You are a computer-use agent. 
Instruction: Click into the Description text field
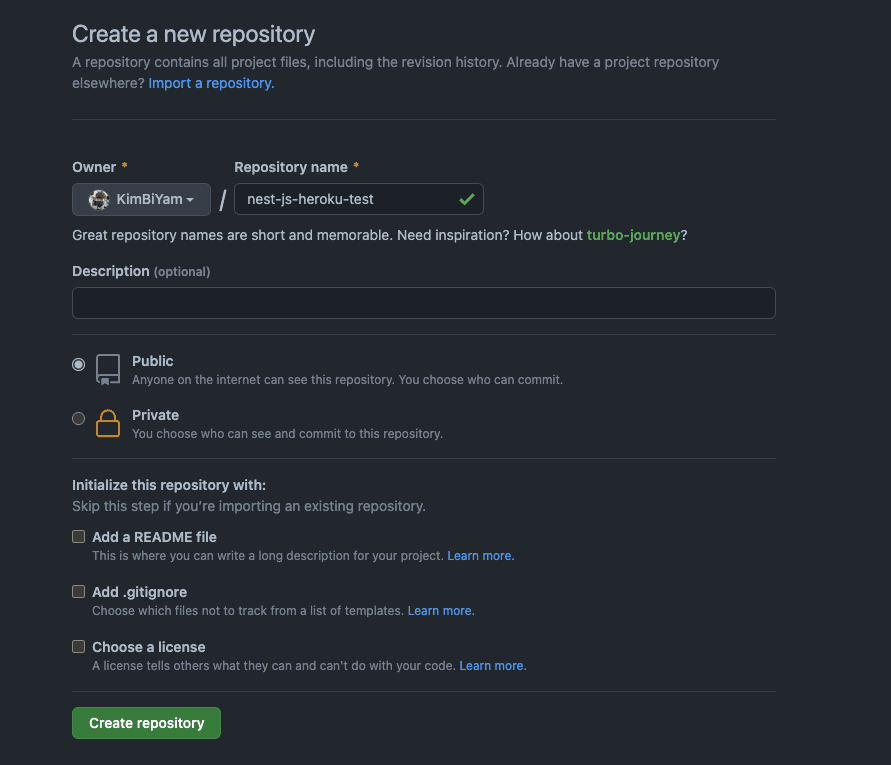tap(423, 303)
